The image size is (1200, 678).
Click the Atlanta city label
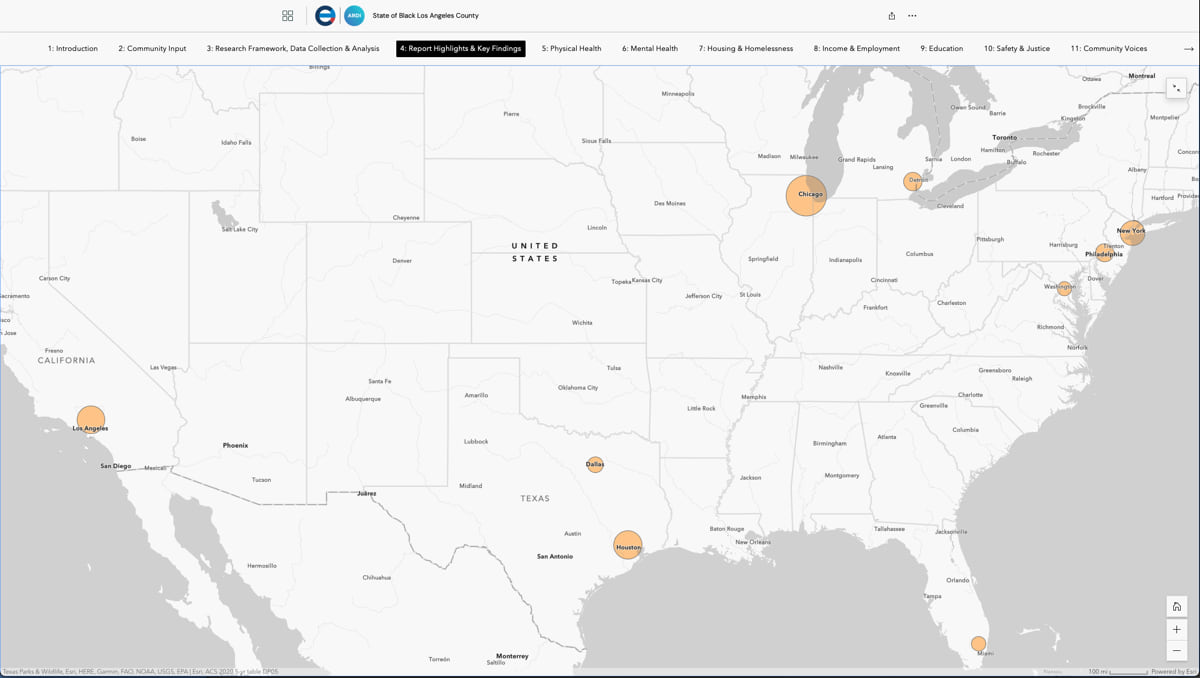point(887,437)
